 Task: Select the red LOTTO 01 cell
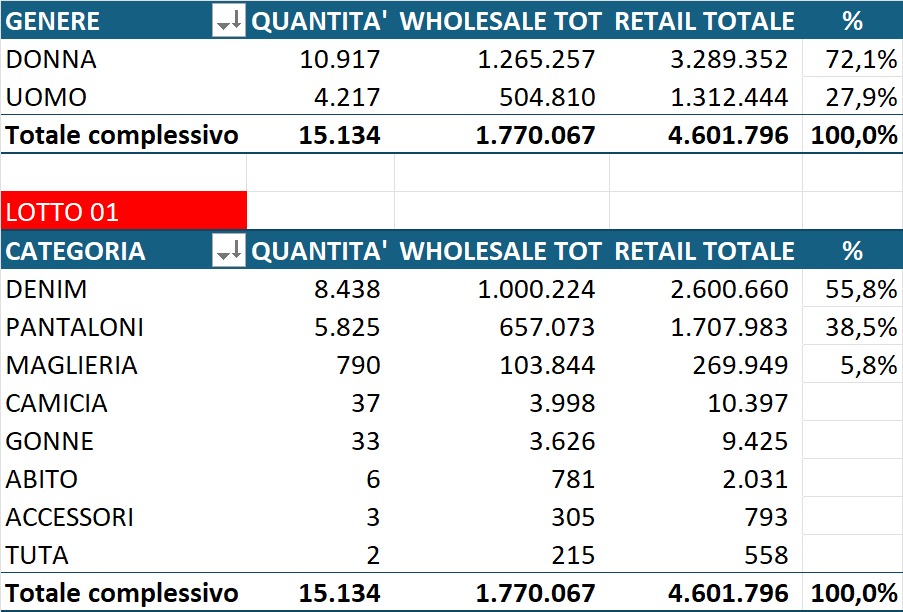[123, 212]
